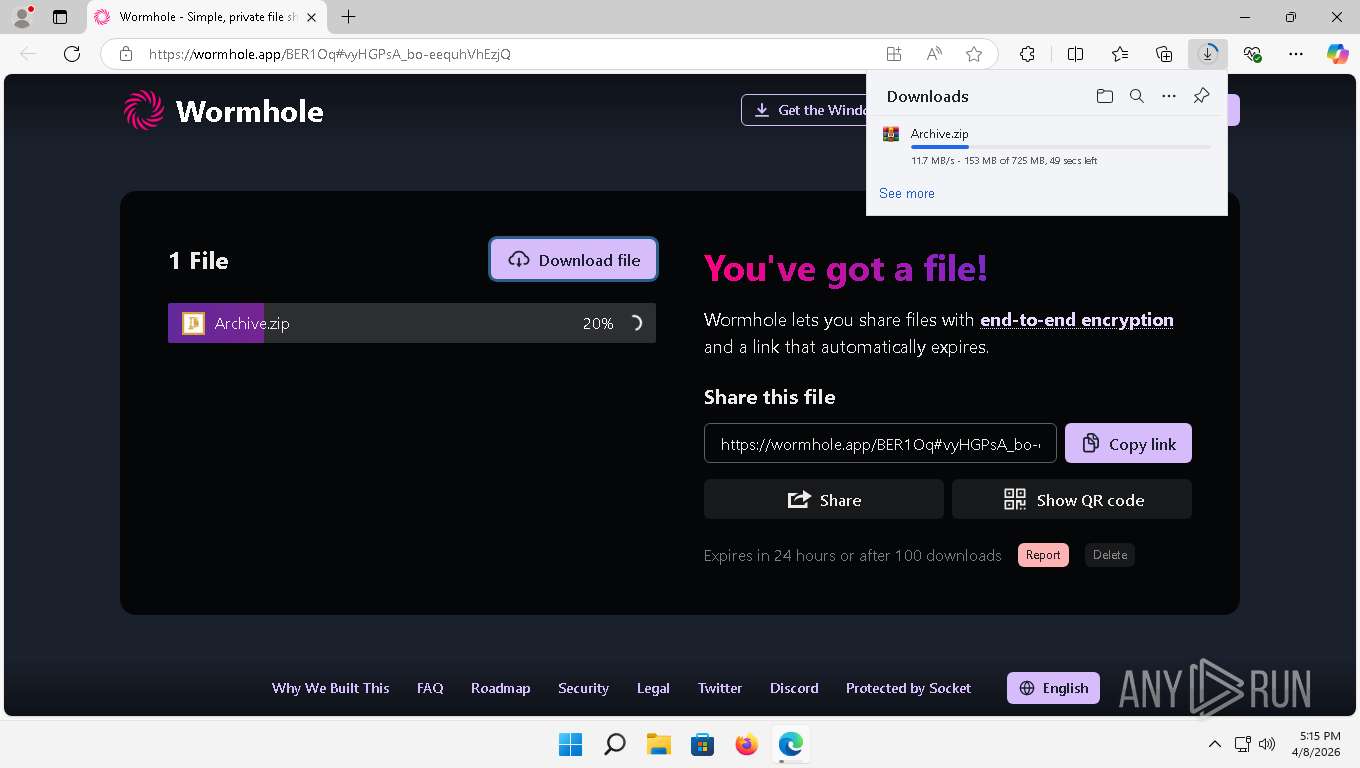Open the Windows Start menu
This screenshot has width=1360, height=768.
570,744
